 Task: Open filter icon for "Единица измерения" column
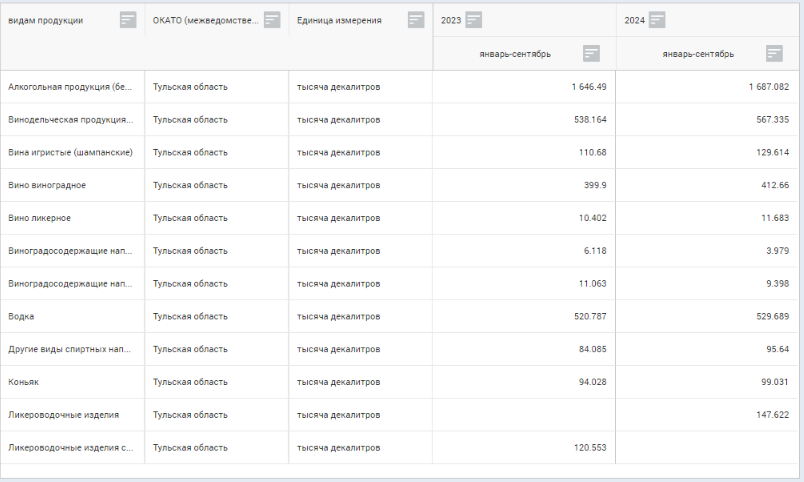click(416, 20)
